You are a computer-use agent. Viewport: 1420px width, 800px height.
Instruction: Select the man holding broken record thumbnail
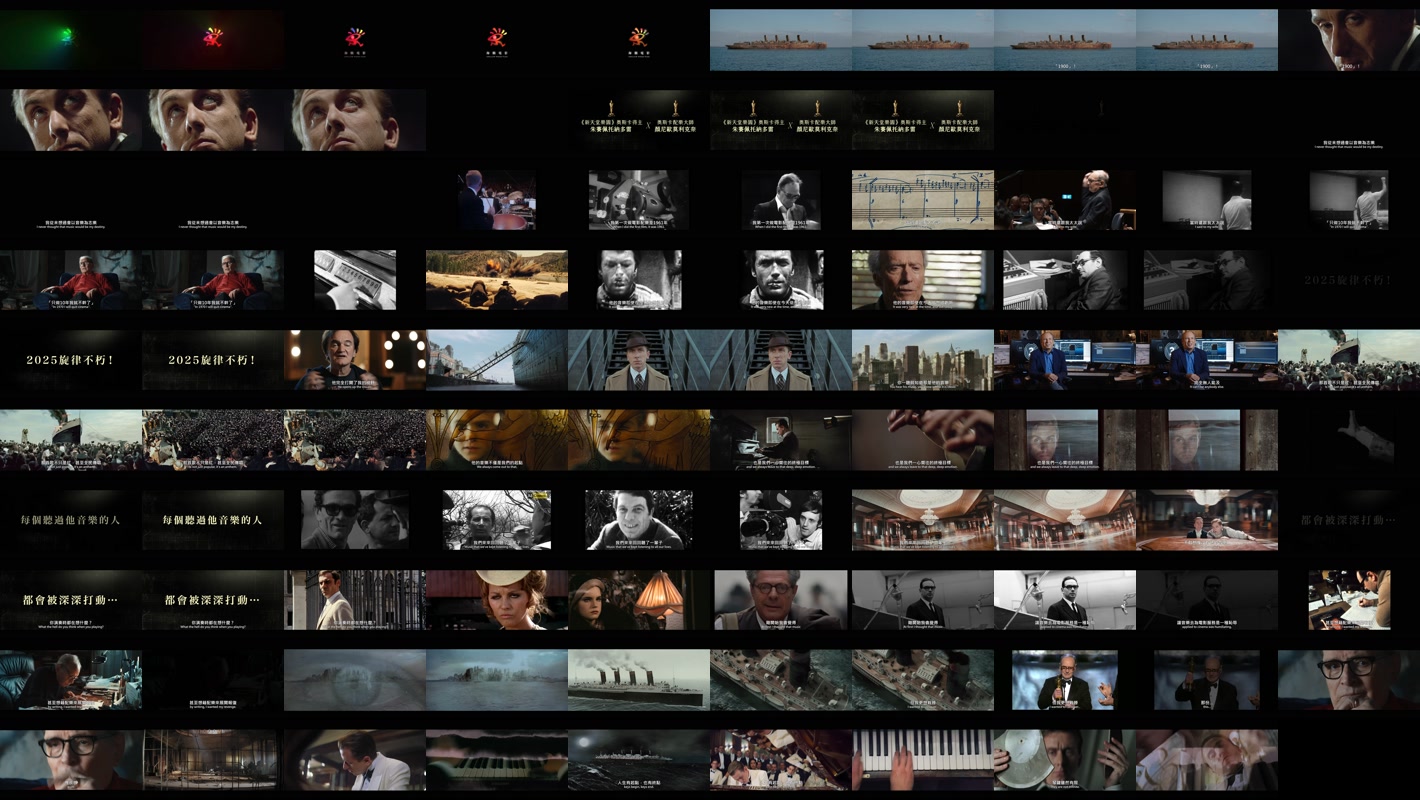click(x=1064, y=760)
